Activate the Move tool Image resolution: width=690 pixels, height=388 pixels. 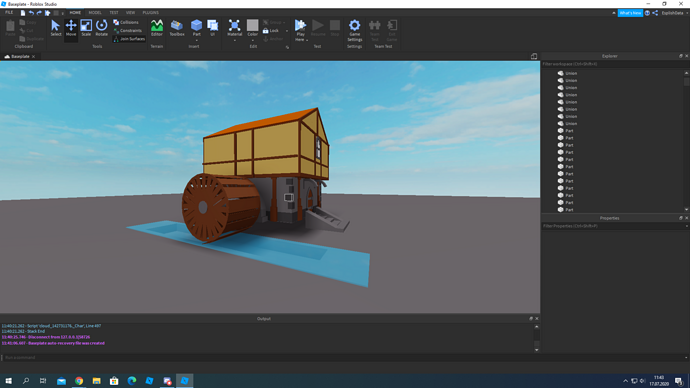pyautogui.click(x=71, y=28)
